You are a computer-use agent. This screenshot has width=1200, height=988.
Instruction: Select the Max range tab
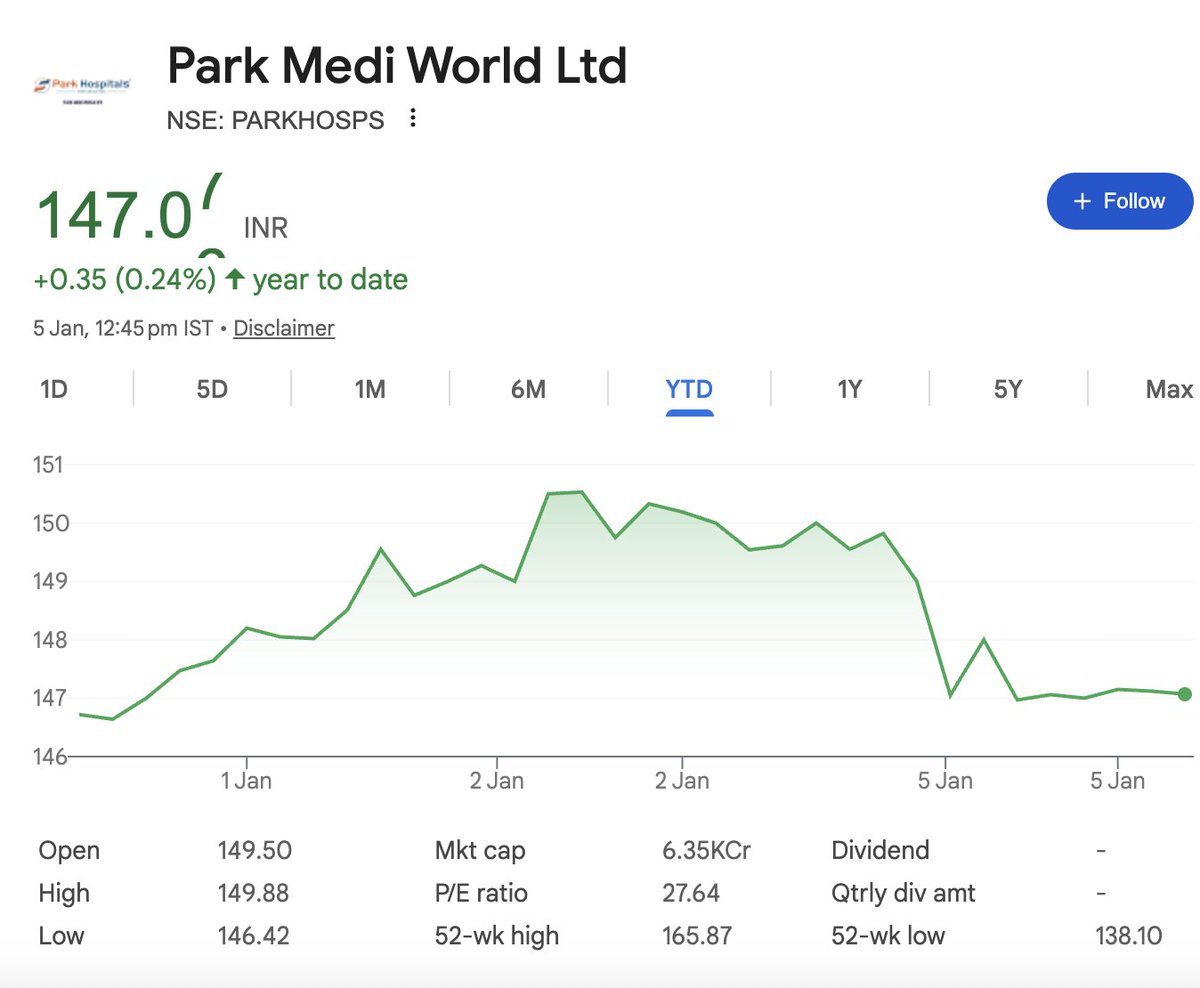[x=1169, y=389]
